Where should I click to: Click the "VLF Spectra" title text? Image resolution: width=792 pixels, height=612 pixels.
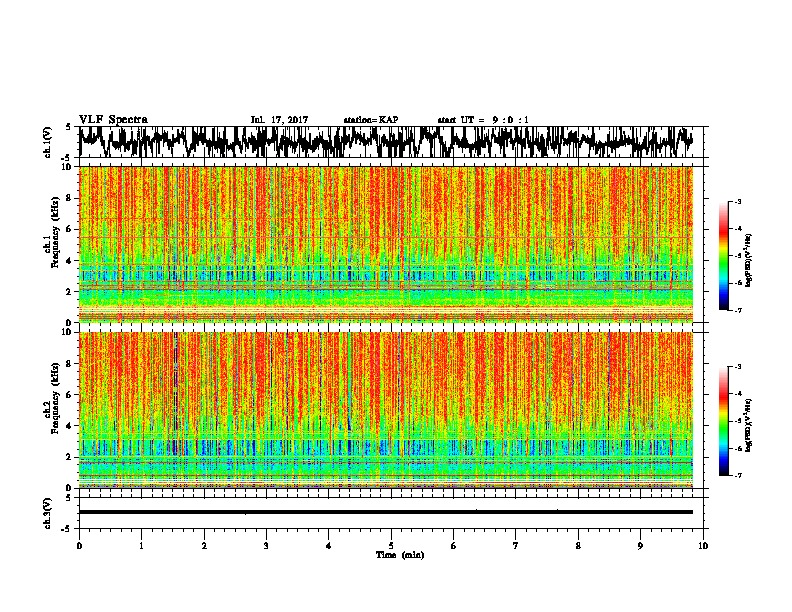[x=113, y=120]
